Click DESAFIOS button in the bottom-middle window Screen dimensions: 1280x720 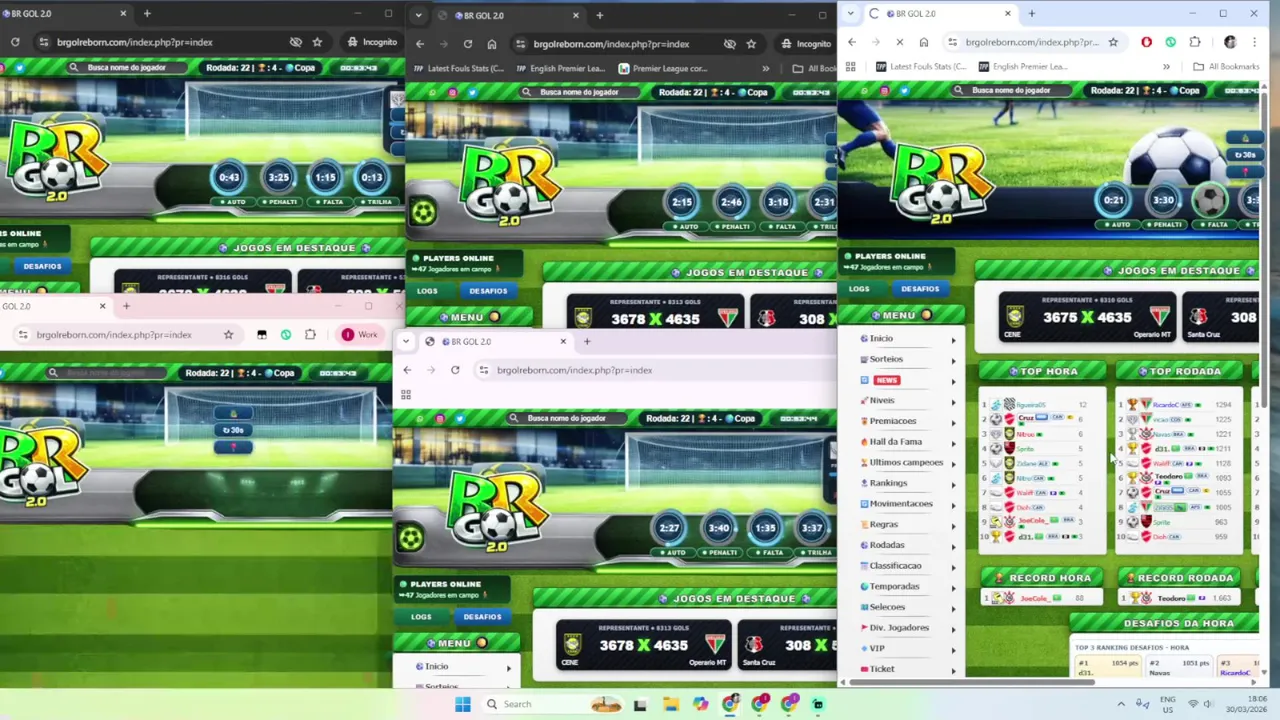482,616
